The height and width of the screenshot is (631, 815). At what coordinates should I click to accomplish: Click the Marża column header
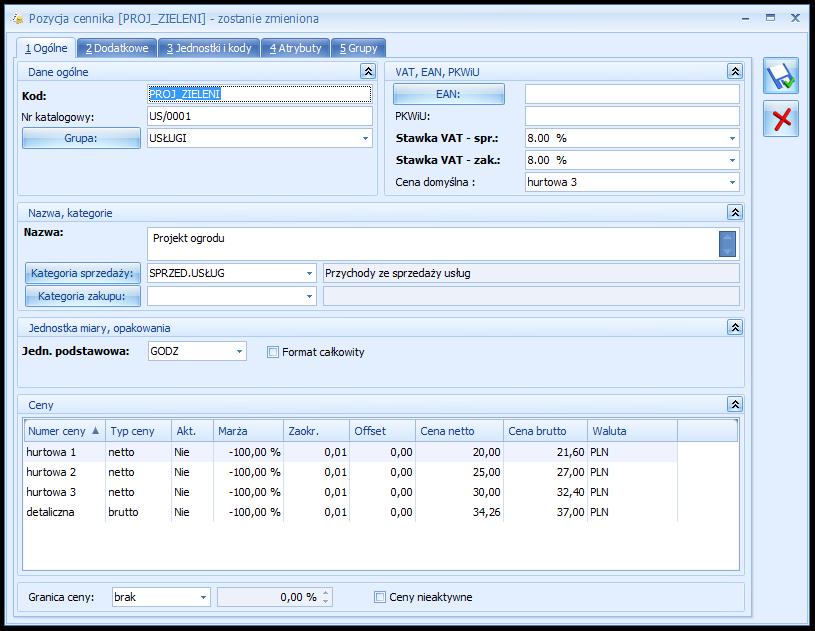pyautogui.click(x=248, y=431)
